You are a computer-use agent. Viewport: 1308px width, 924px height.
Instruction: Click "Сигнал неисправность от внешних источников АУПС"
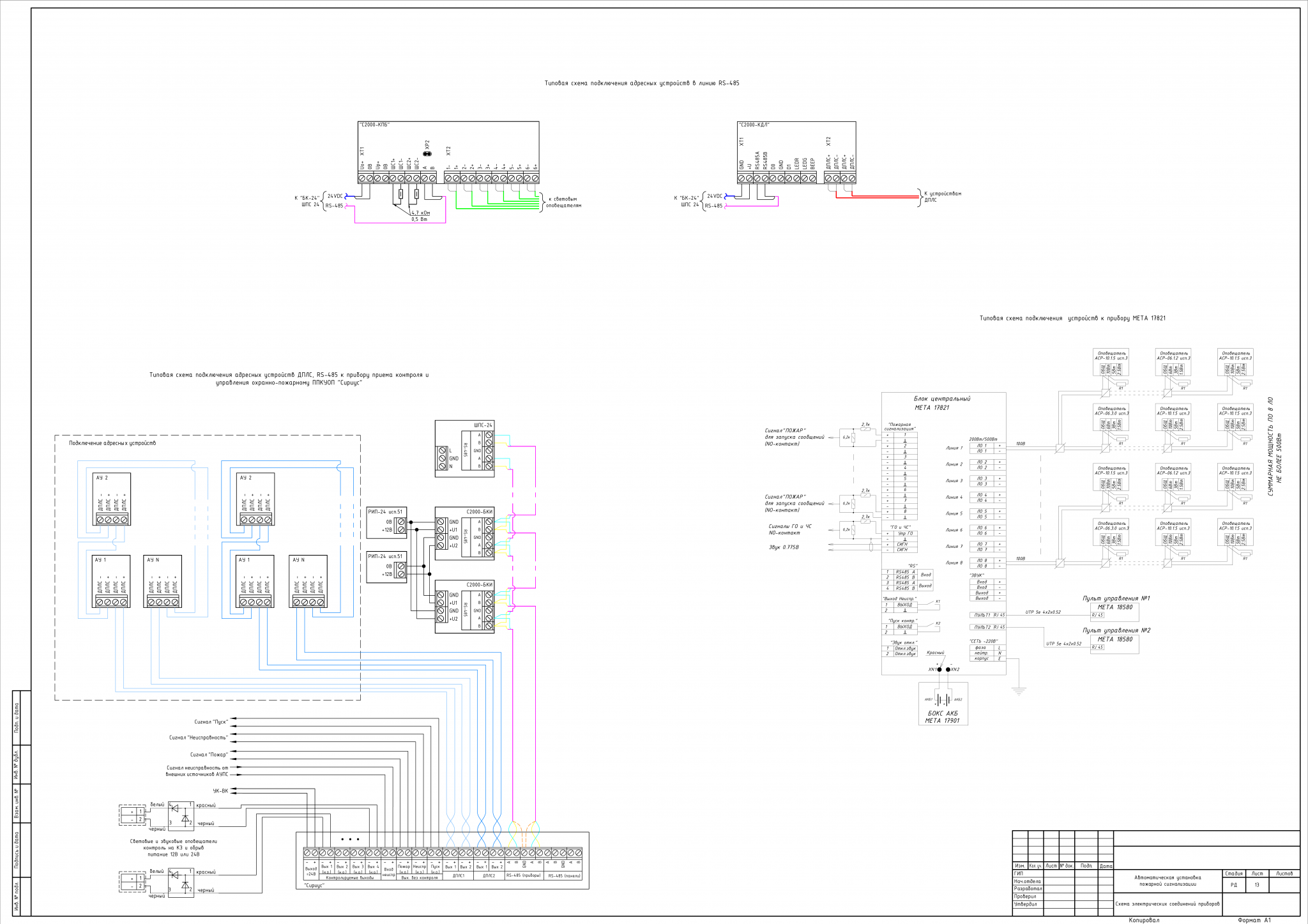(197, 771)
